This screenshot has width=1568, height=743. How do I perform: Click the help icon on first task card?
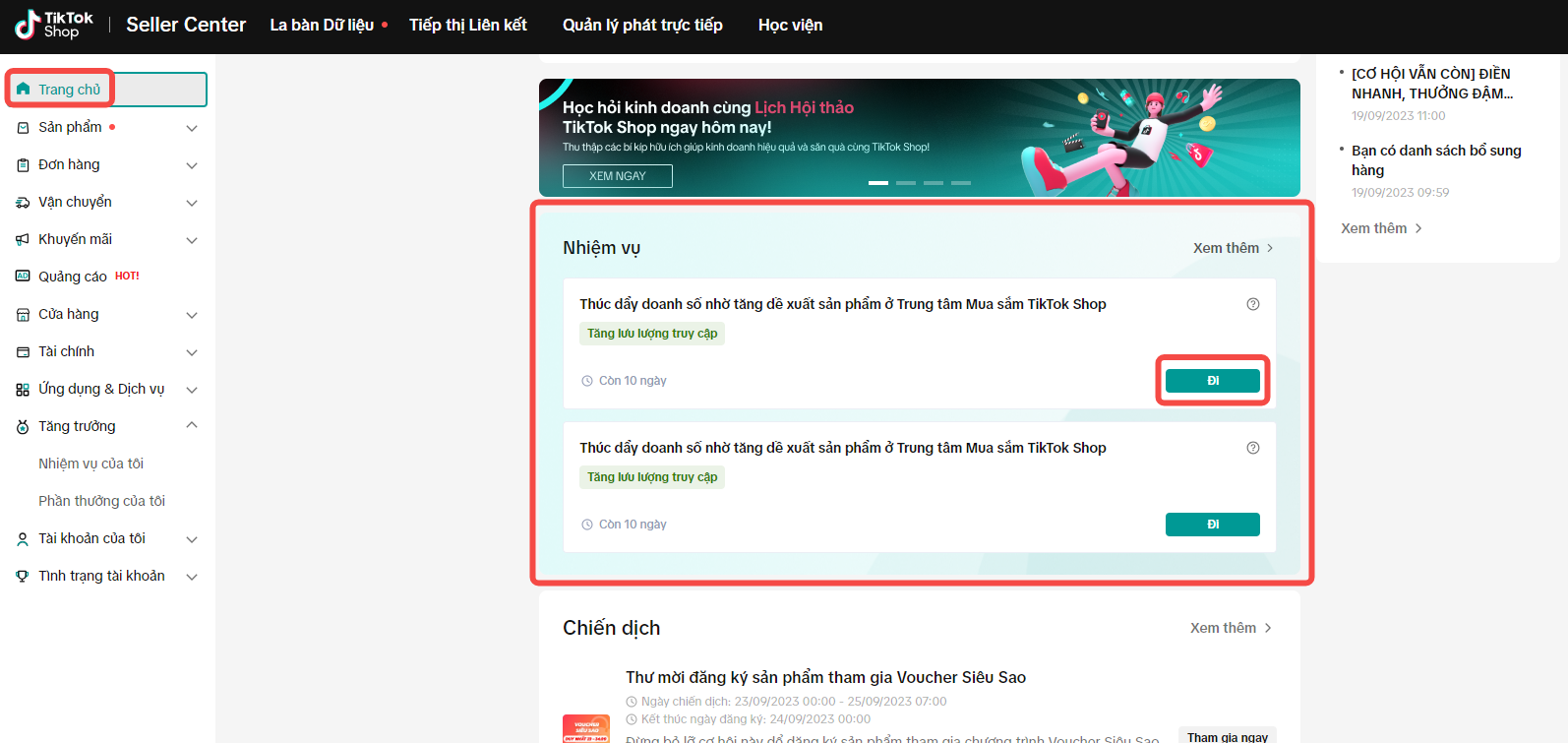click(x=1253, y=304)
